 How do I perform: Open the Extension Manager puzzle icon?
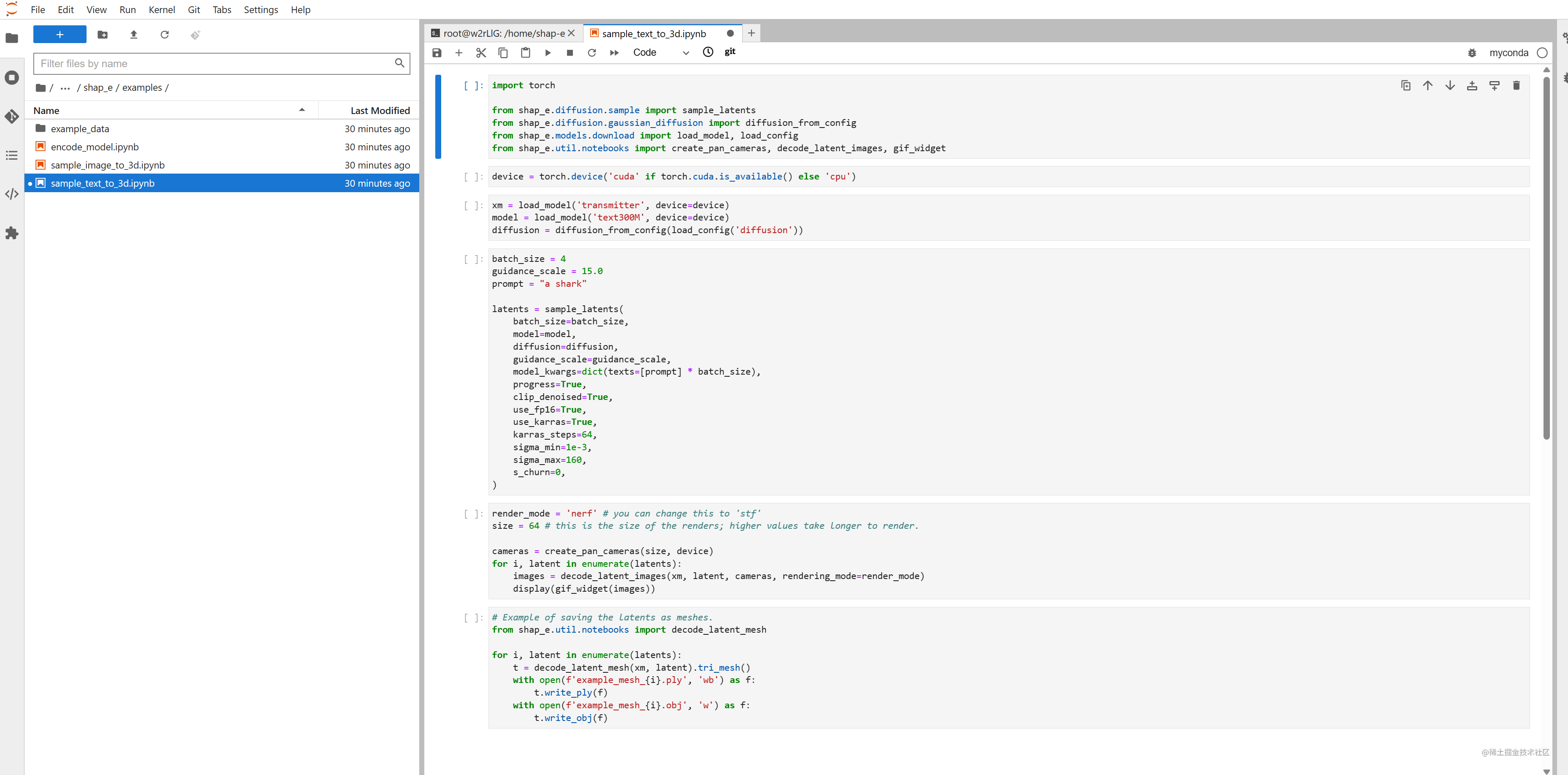tap(11, 233)
